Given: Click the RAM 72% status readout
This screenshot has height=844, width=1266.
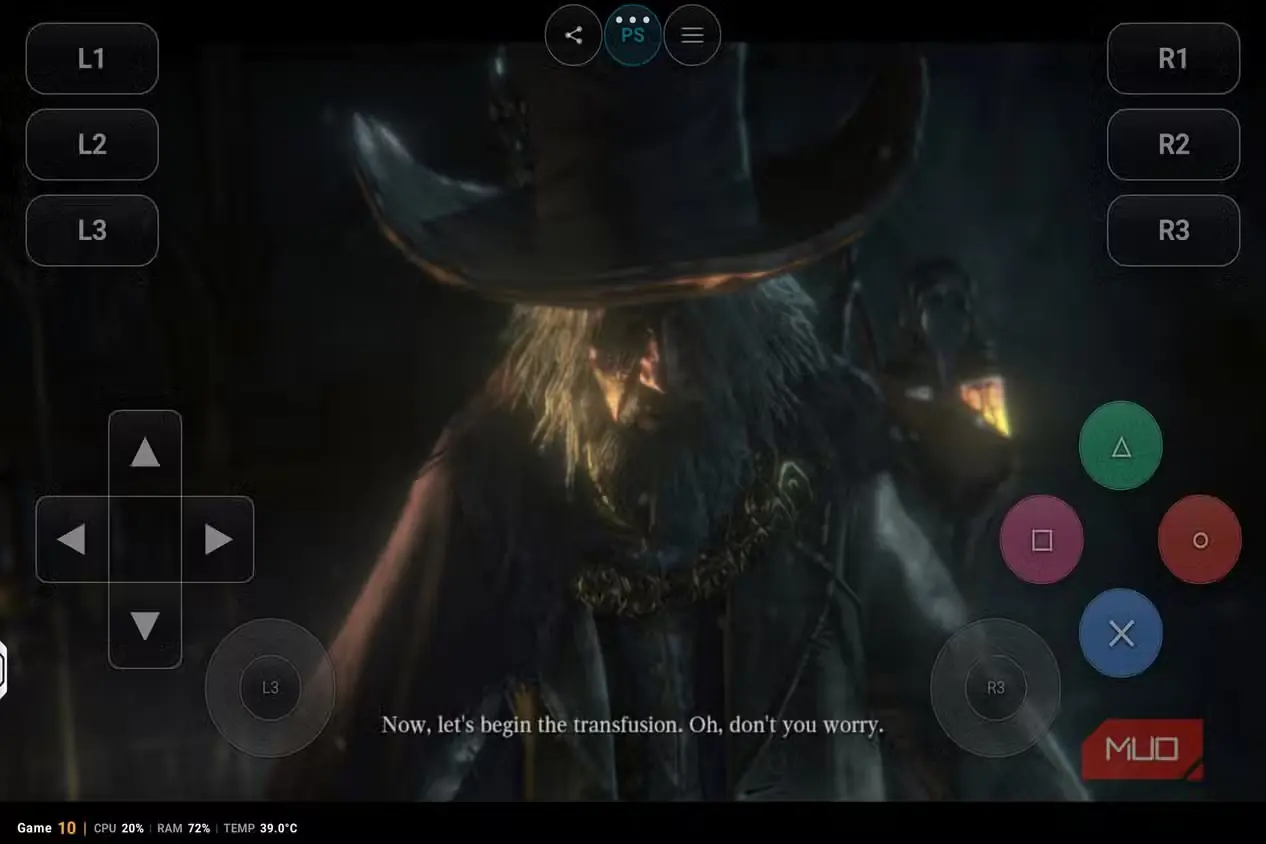Looking at the screenshot, I should (184, 828).
